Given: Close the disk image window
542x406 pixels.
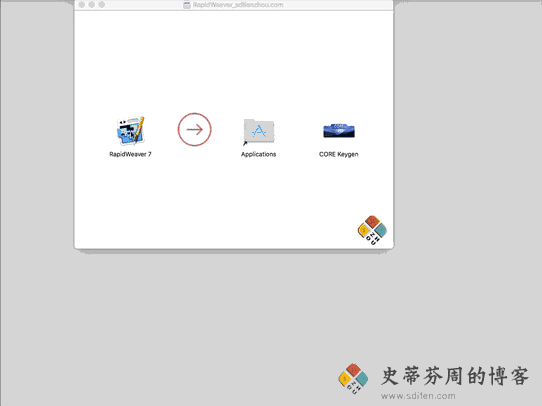Looking at the screenshot, I should click(x=82, y=4).
